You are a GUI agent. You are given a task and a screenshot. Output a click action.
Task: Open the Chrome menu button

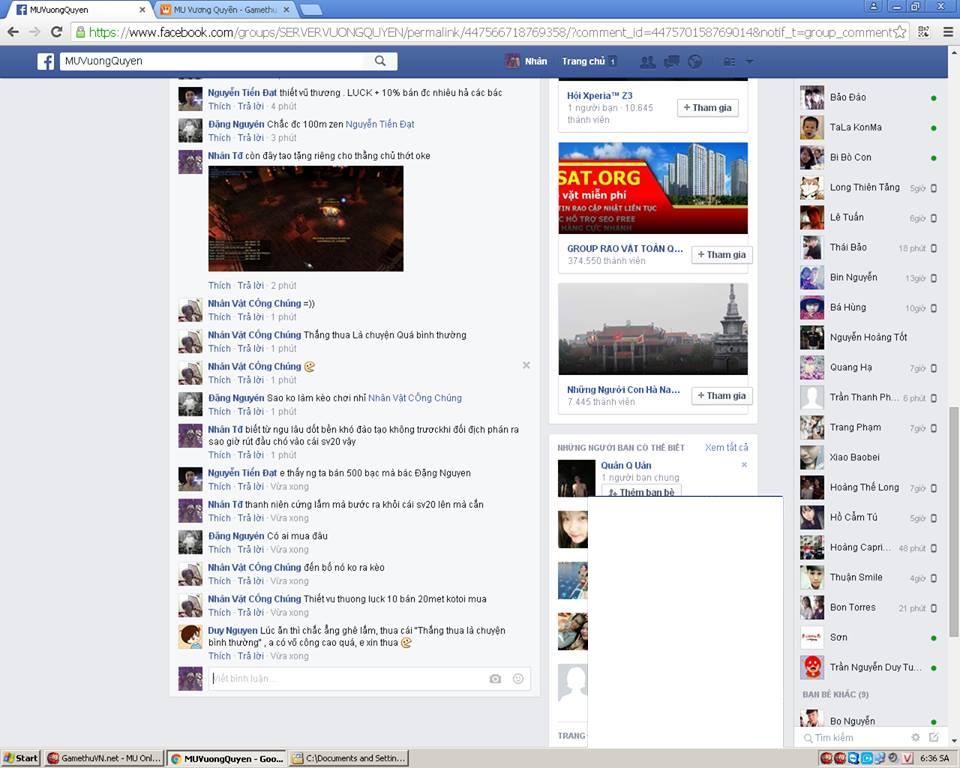point(946,32)
